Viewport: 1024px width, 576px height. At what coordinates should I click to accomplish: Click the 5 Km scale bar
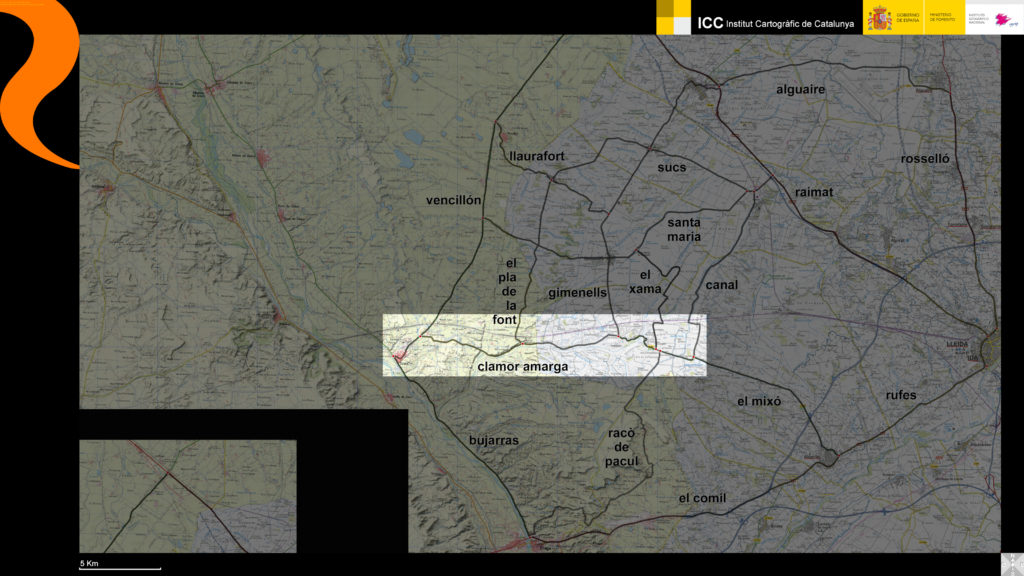tap(119, 565)
